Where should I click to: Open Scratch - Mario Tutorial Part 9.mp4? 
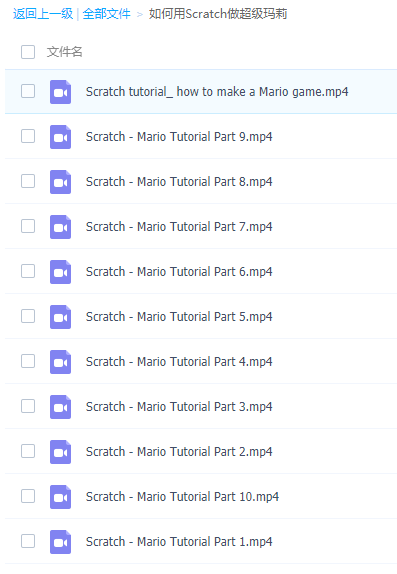tap(179, 137)
